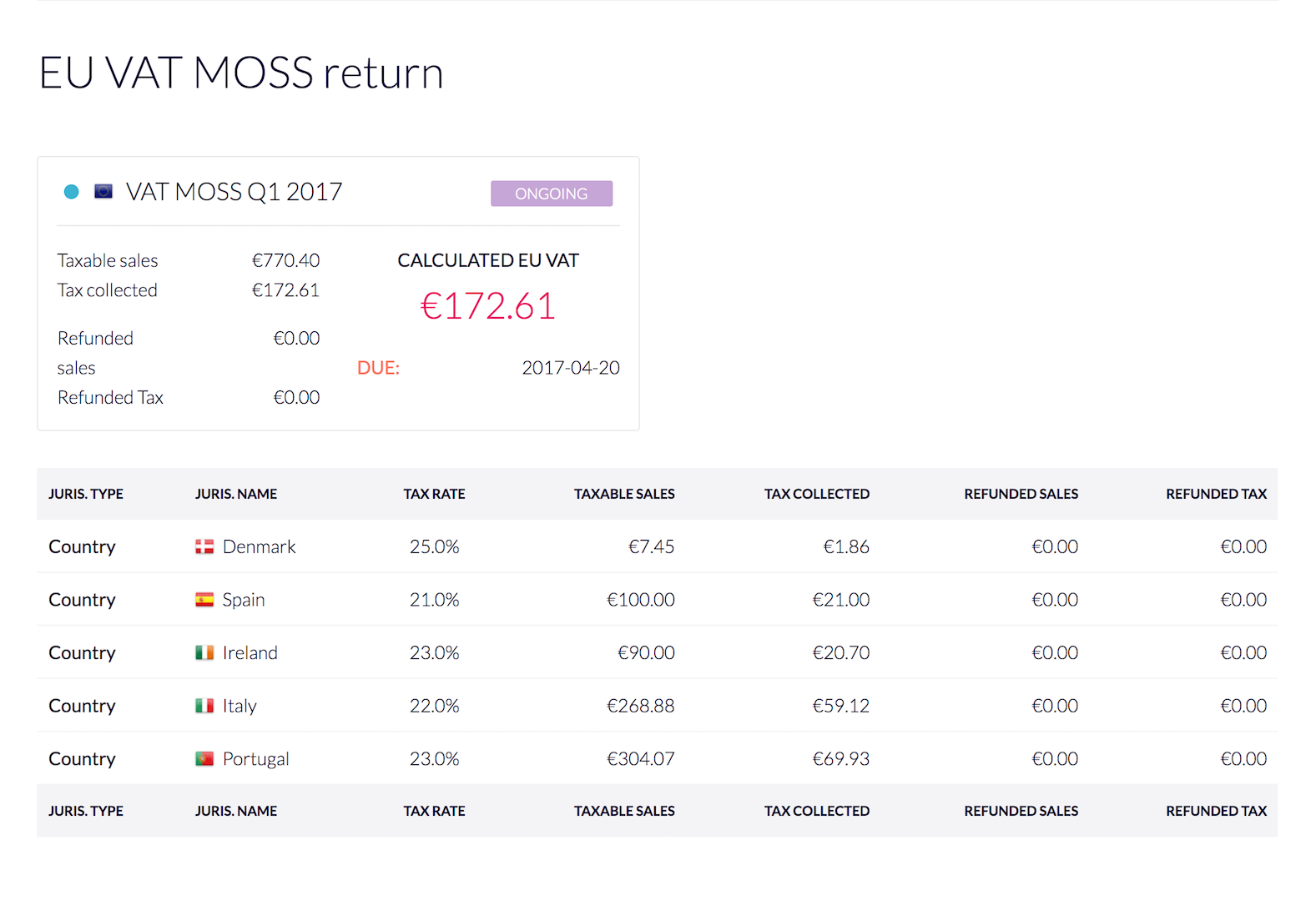Click the Portugal flag icon
This screenshot has height=906, width=1316.
(204, 759)
